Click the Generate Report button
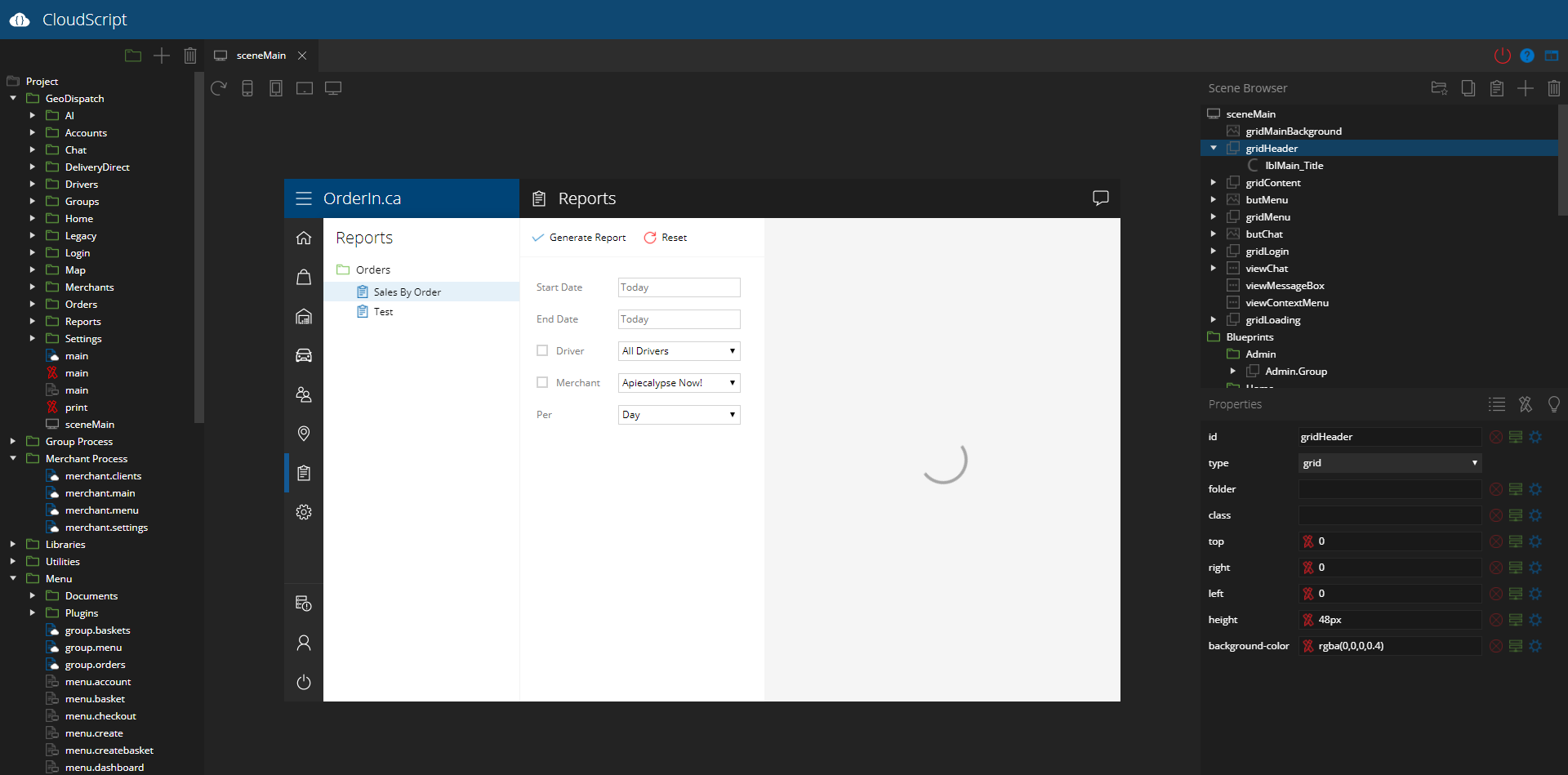Viewport: 1568px width, 775px height. point(579,238)
